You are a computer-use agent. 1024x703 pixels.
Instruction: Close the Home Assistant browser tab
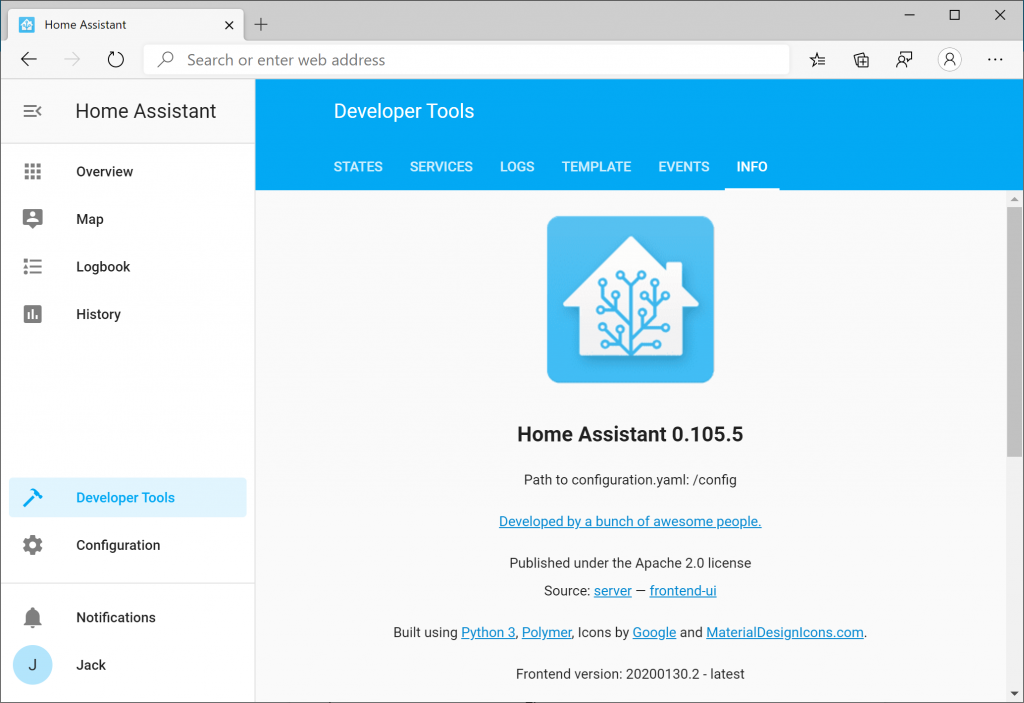point(229,25)
